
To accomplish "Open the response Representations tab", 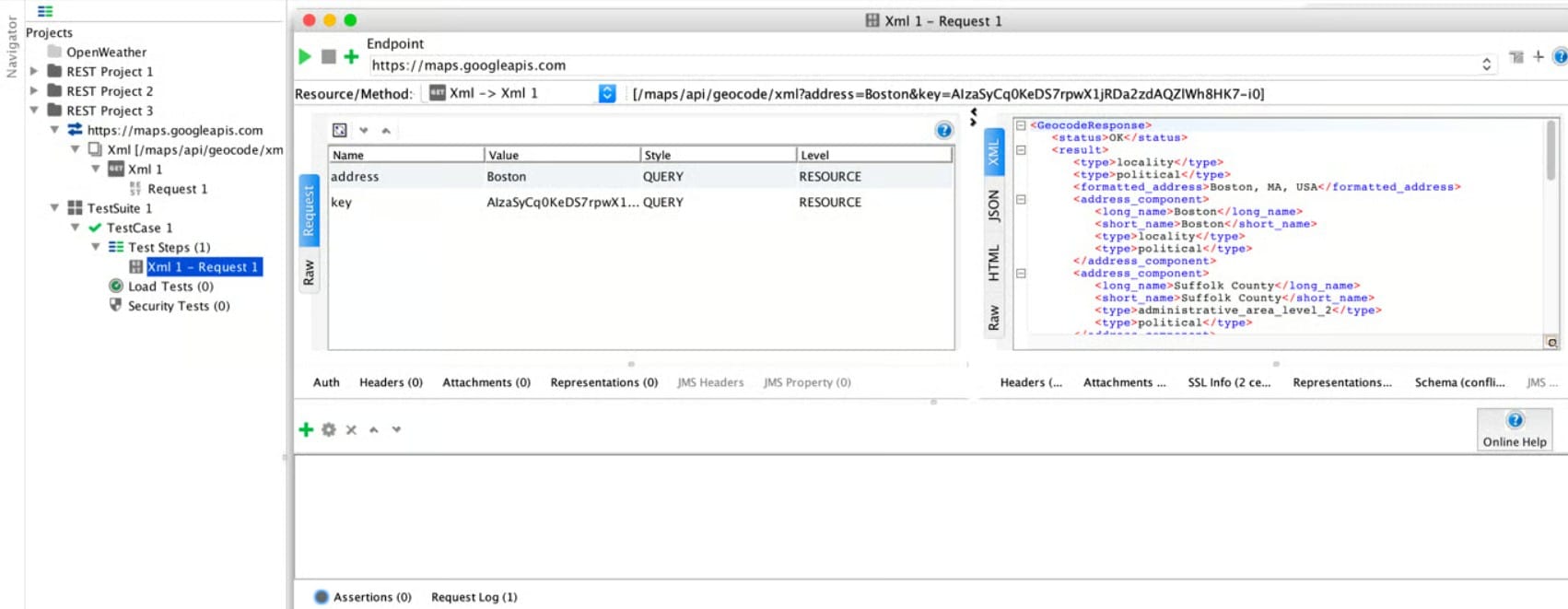I will pos(1342,382).
